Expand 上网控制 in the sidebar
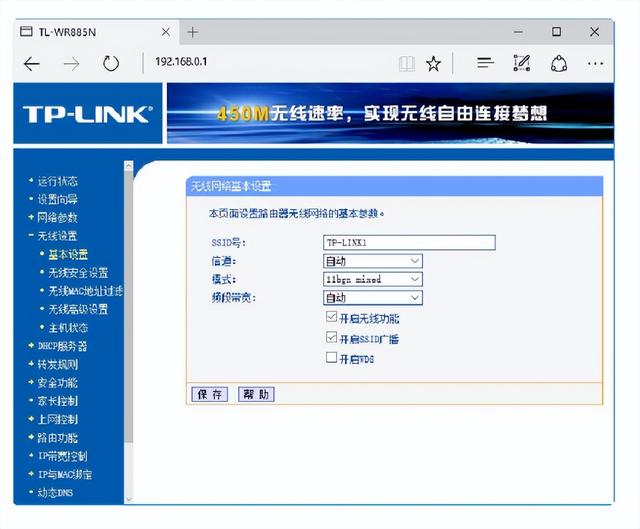Viewport: 640px width, 529px height. click(x=57, y=419)
